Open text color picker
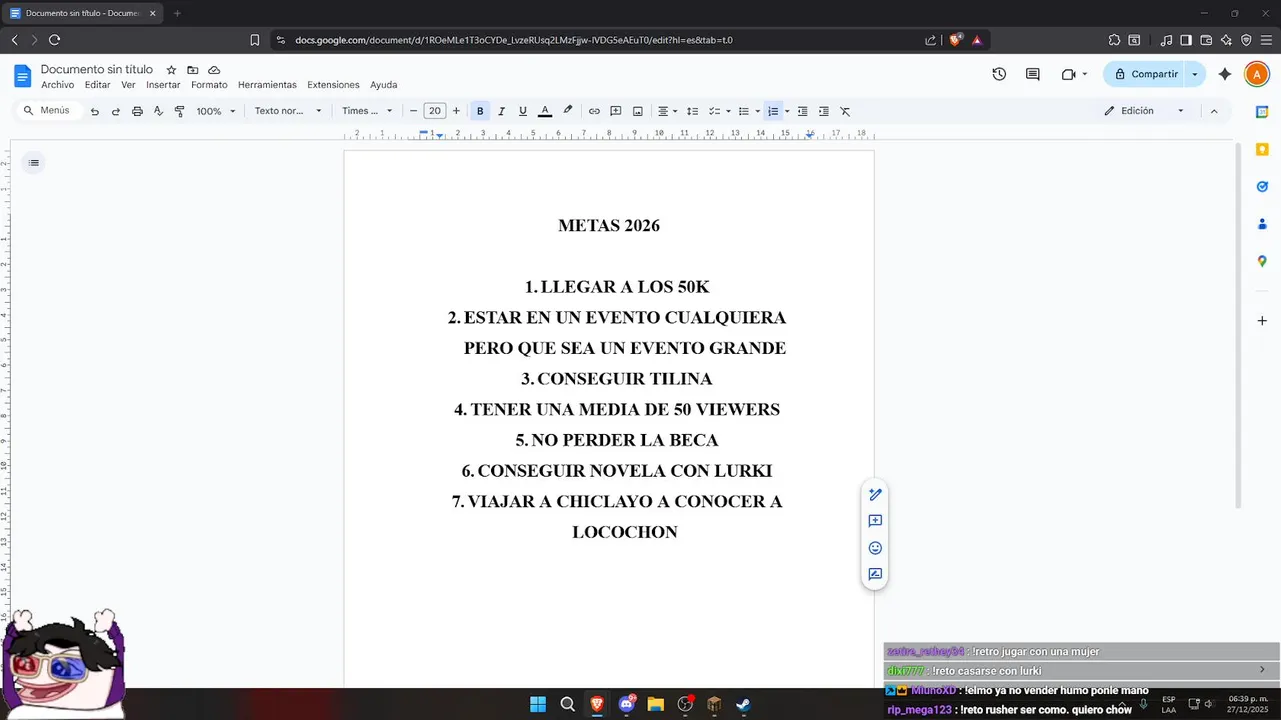 [x=545, y=111]
